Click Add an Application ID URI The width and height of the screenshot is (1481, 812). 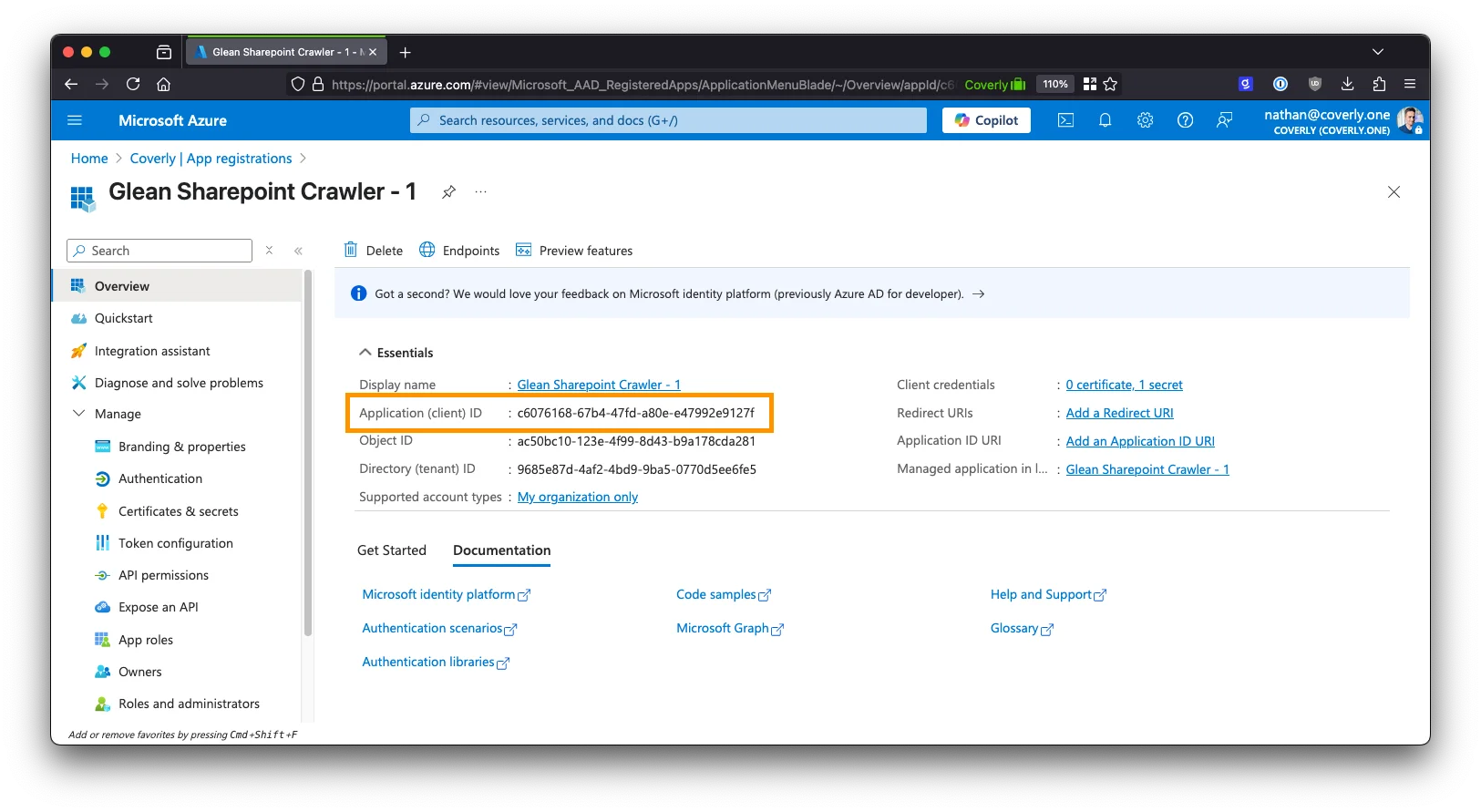coord(1140,441)
